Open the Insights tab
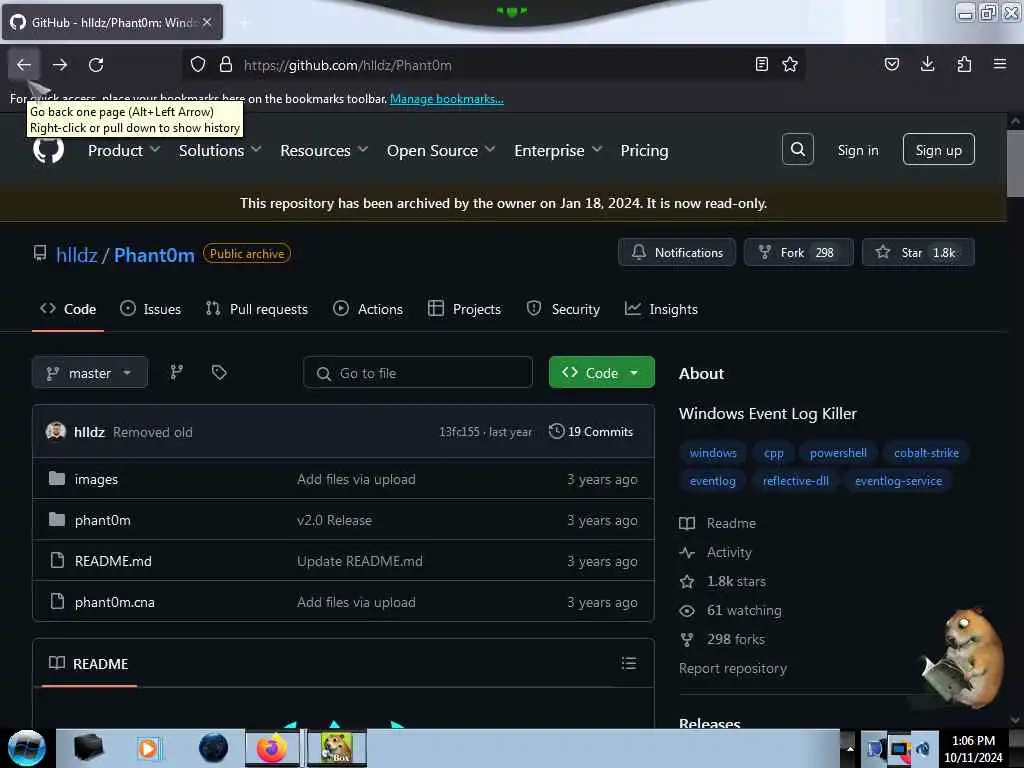This screenshot has height=768, width=1024. pos(661,309)
